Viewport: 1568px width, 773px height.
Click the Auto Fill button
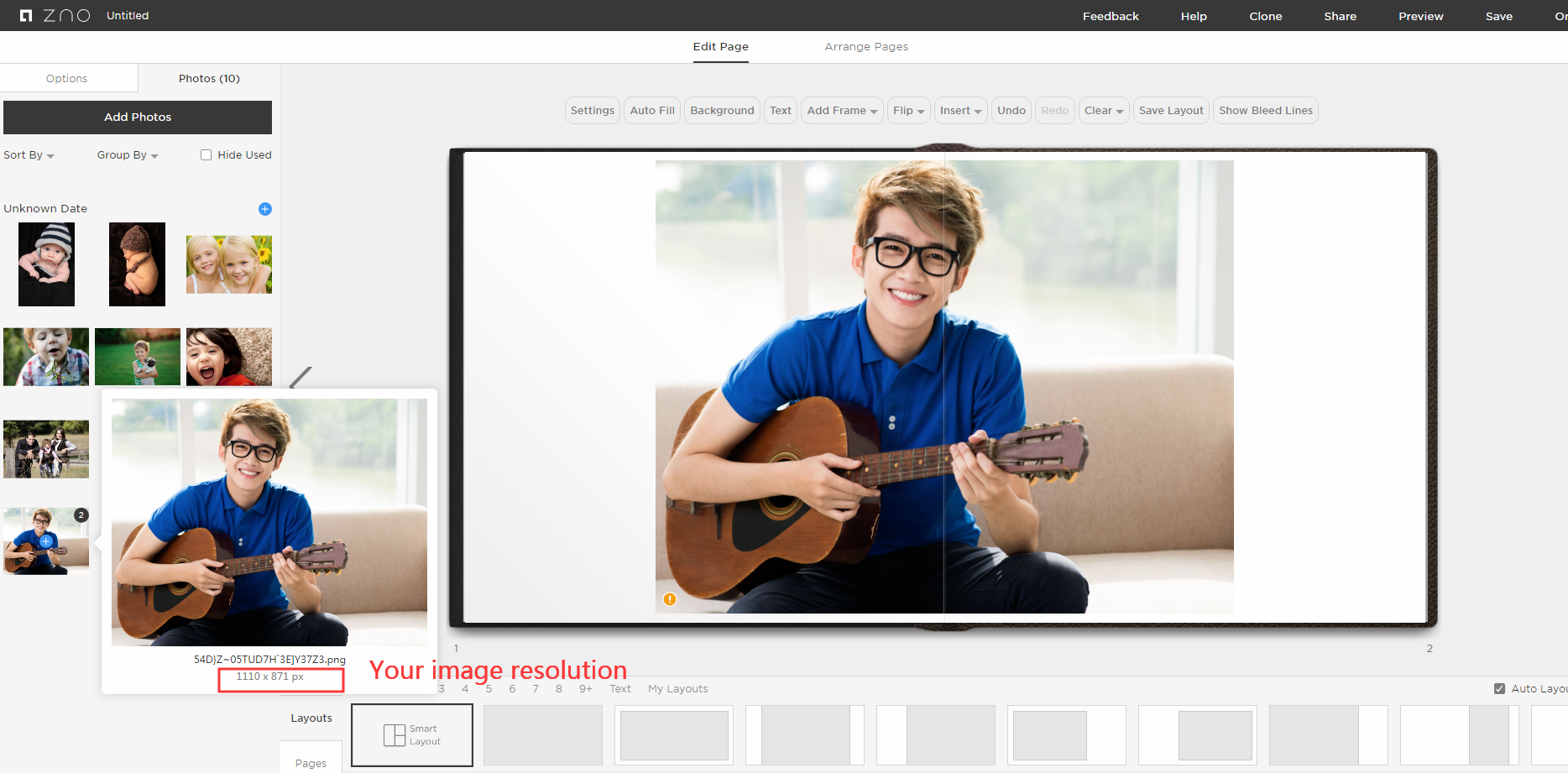tap(652, 111)
